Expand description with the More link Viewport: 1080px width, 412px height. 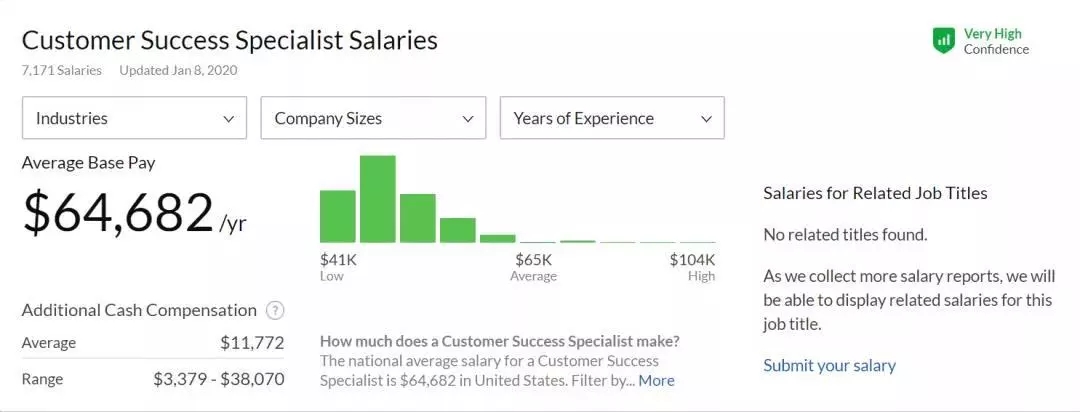pos(656,380)
